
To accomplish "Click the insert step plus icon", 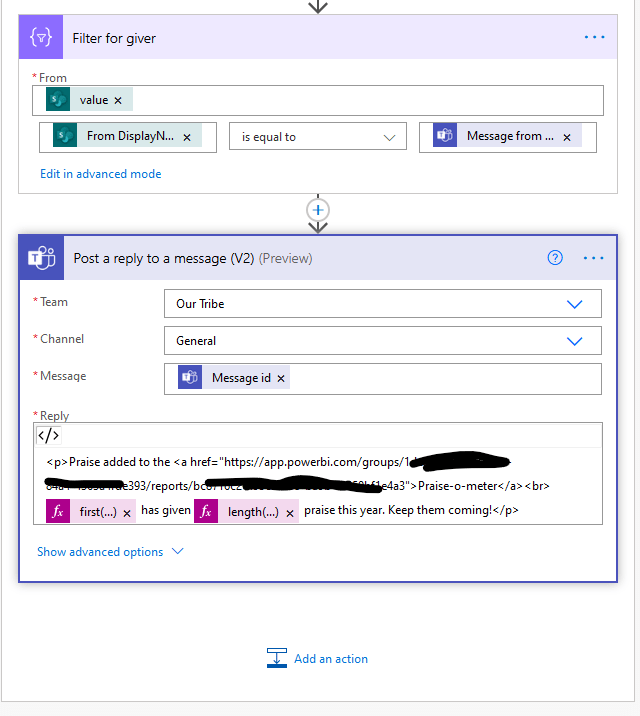I will [318, 210].
